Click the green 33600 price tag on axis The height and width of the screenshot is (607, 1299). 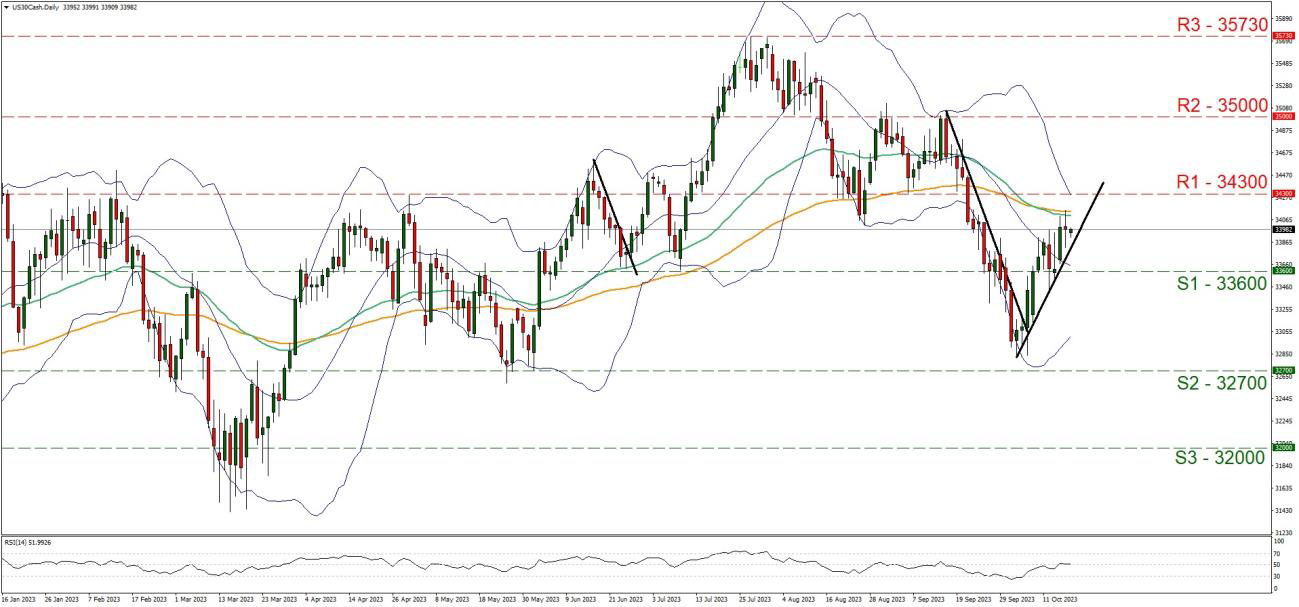coord(1284,271)
